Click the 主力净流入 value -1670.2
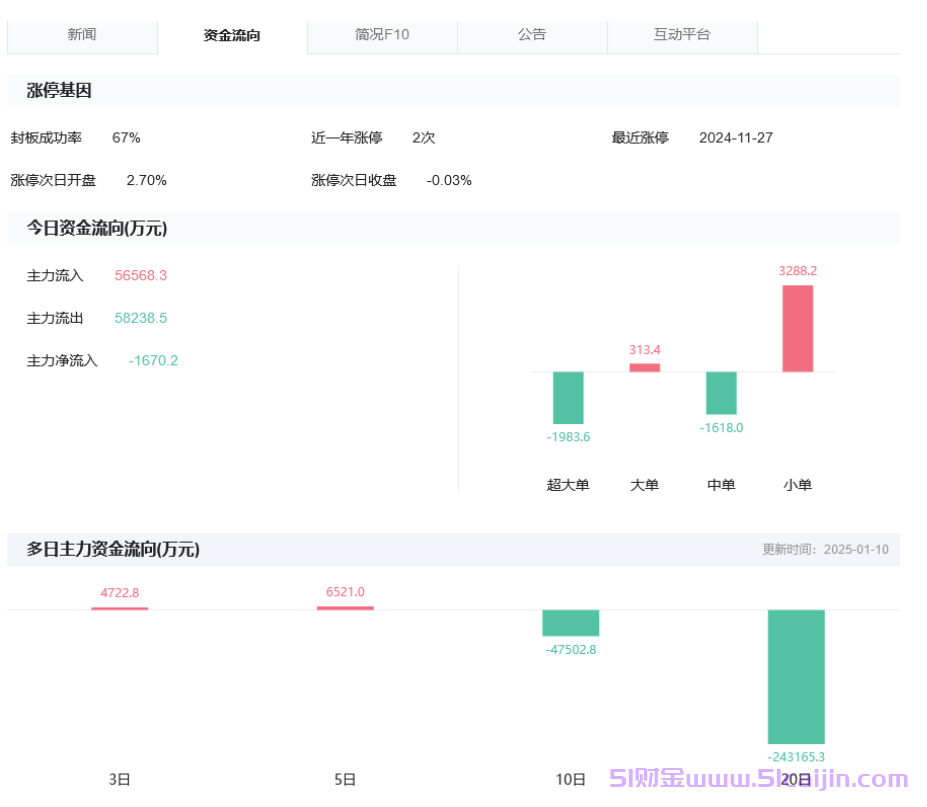Screen dimensions: 927x807 click(x=153, y=361)
